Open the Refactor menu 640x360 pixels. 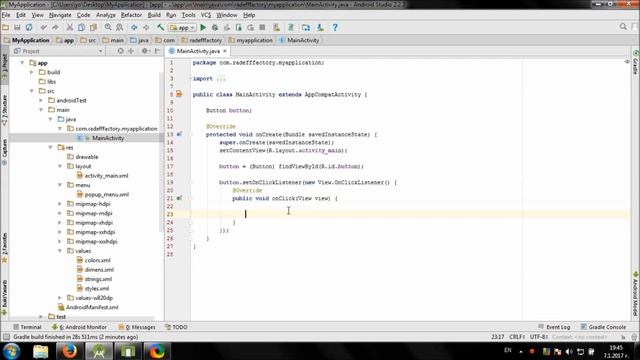coord(131,15)
